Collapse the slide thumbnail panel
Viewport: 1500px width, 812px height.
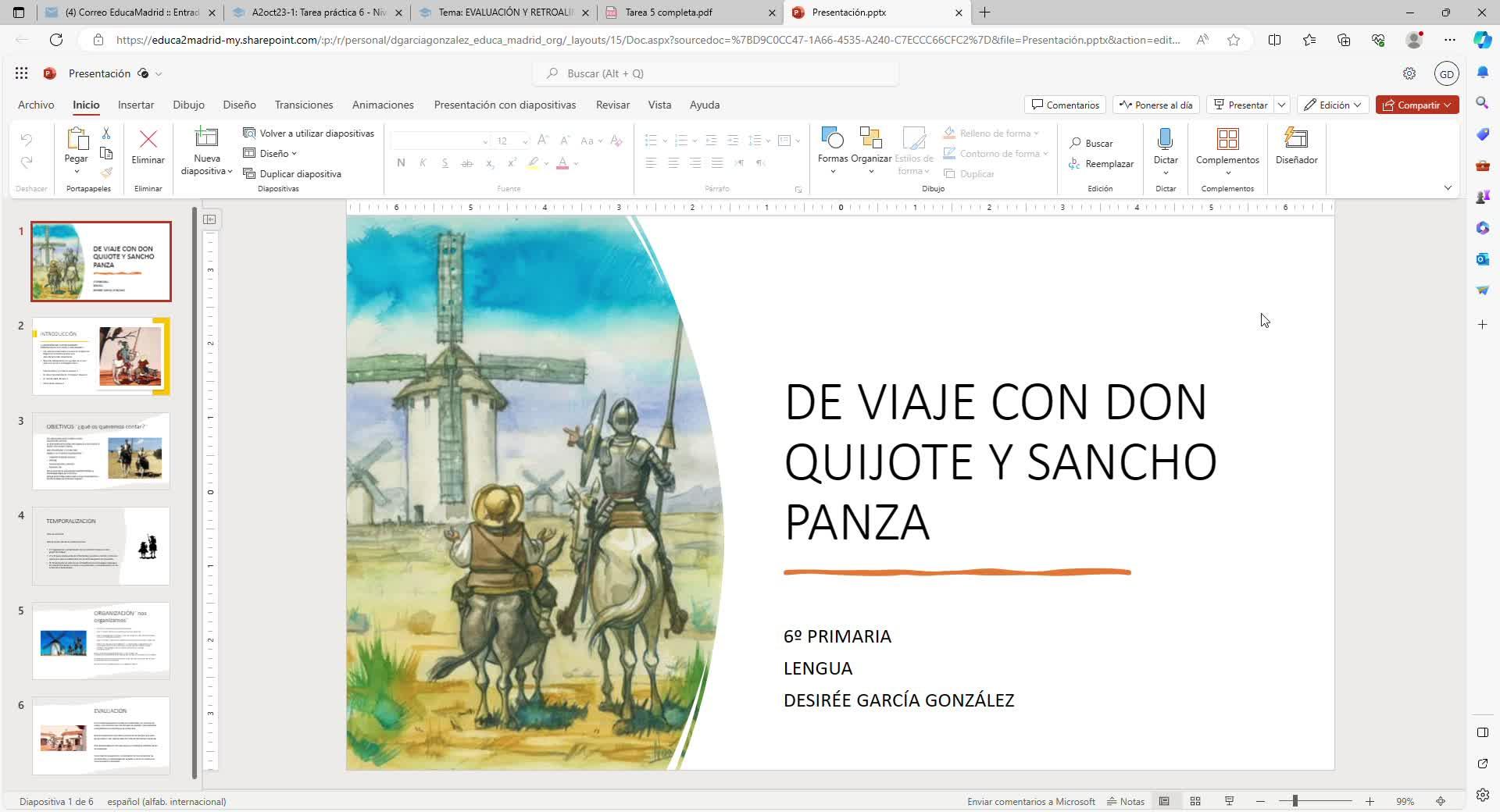pyautogui.click(x=209, y=219)
